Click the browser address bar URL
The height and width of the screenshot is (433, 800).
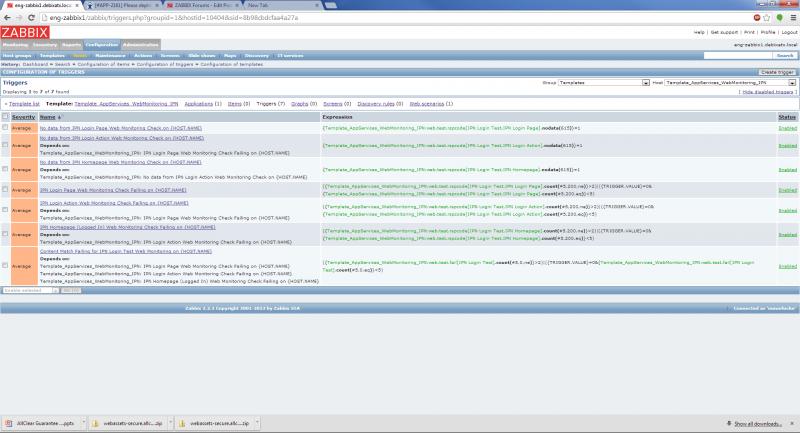tap(173, 18)
